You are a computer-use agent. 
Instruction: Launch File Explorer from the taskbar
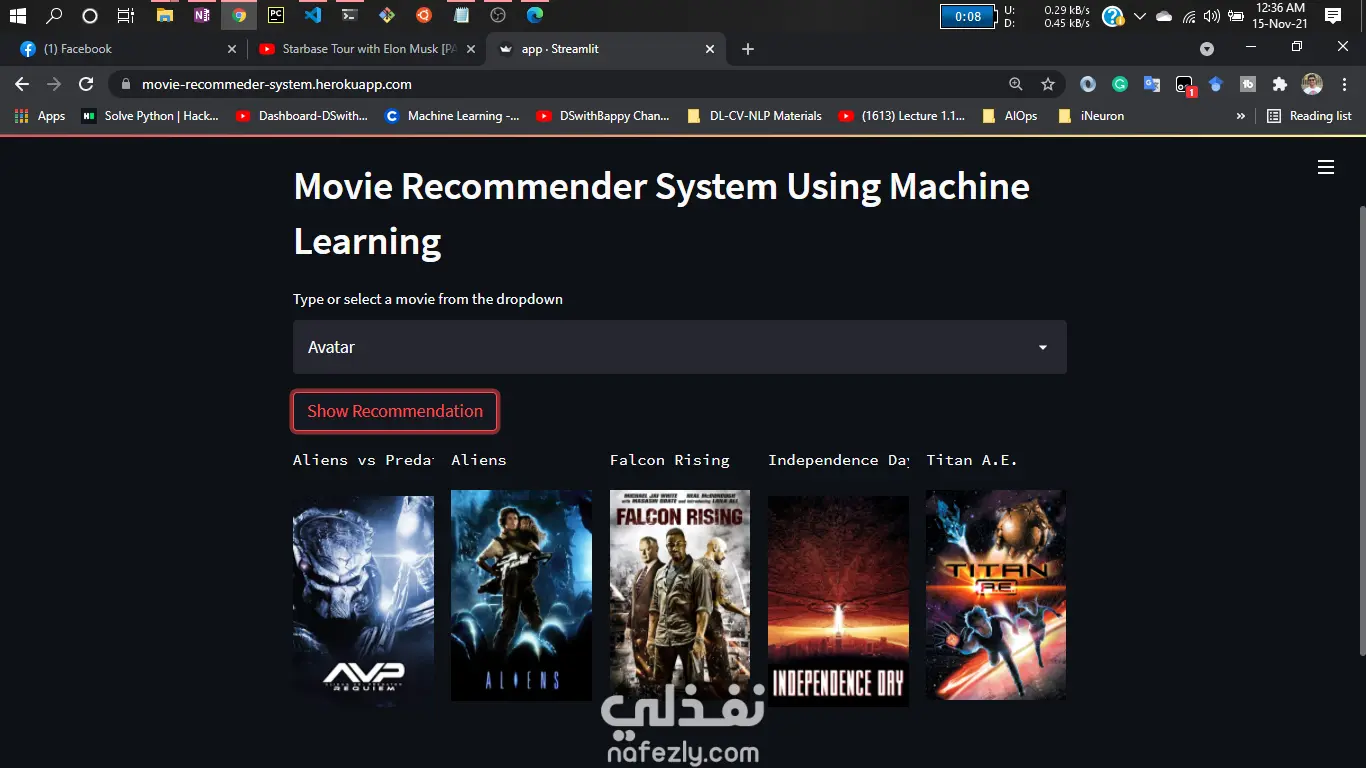click(165, 15)
